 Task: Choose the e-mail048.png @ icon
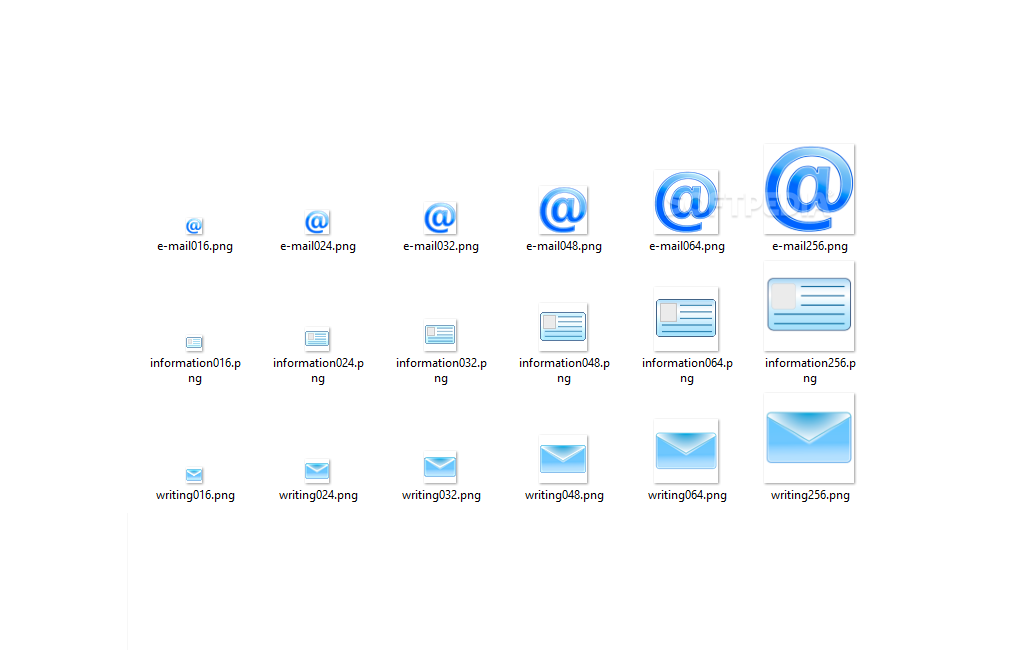point(563,210)
